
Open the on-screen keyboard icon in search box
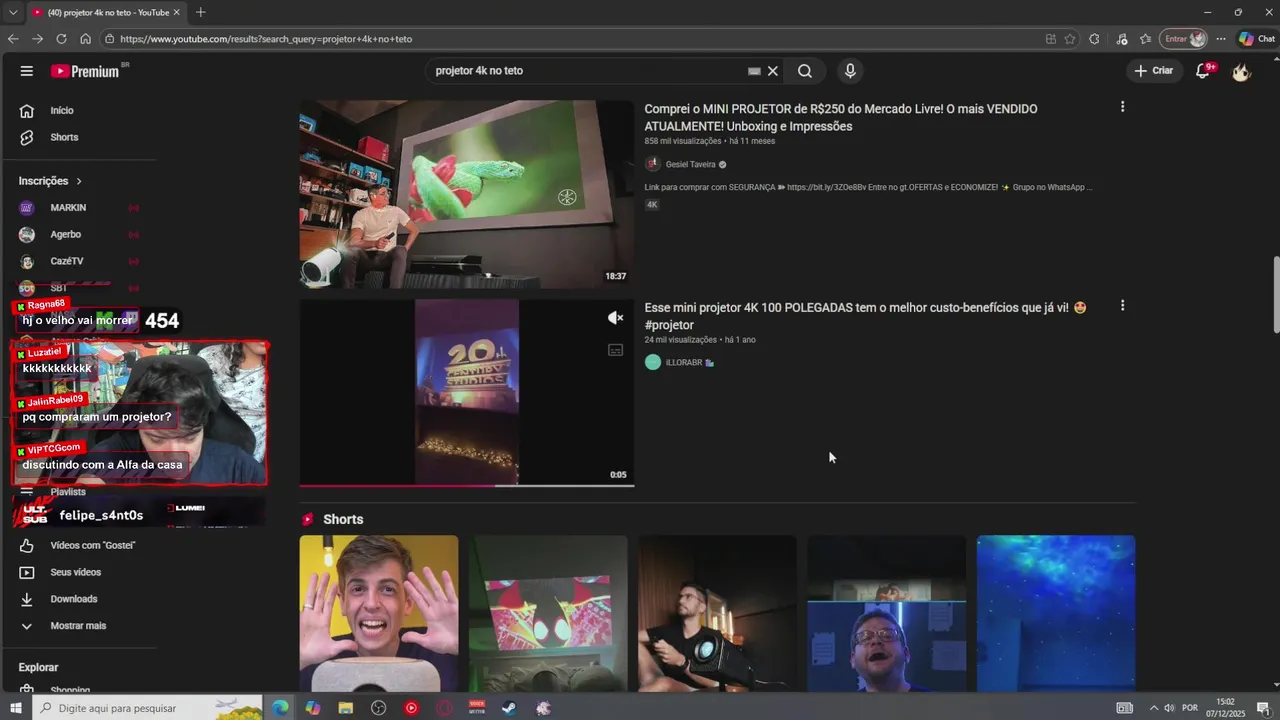[754, 71]
